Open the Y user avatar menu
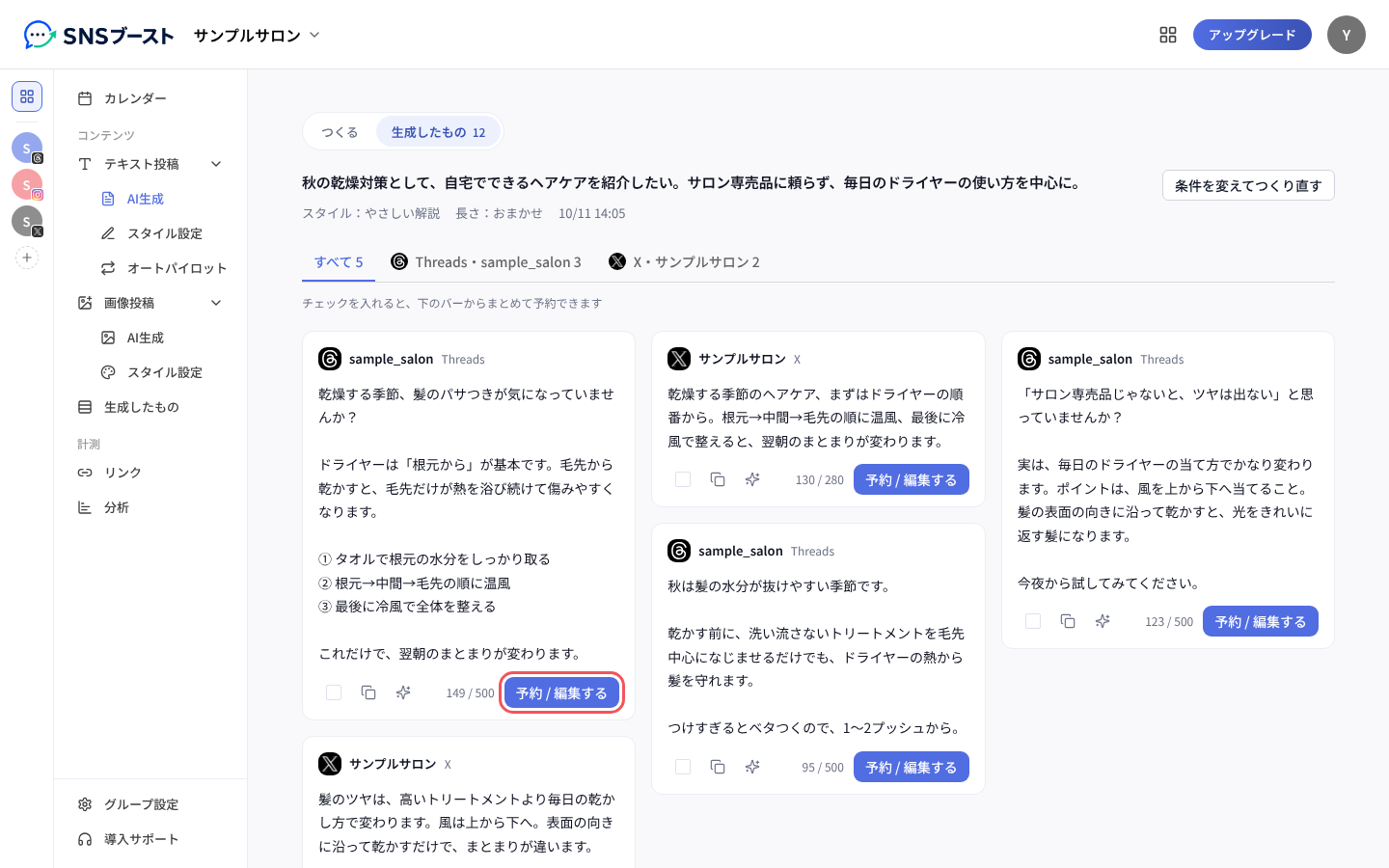 pyautogui.click(x=1347, y=35)
